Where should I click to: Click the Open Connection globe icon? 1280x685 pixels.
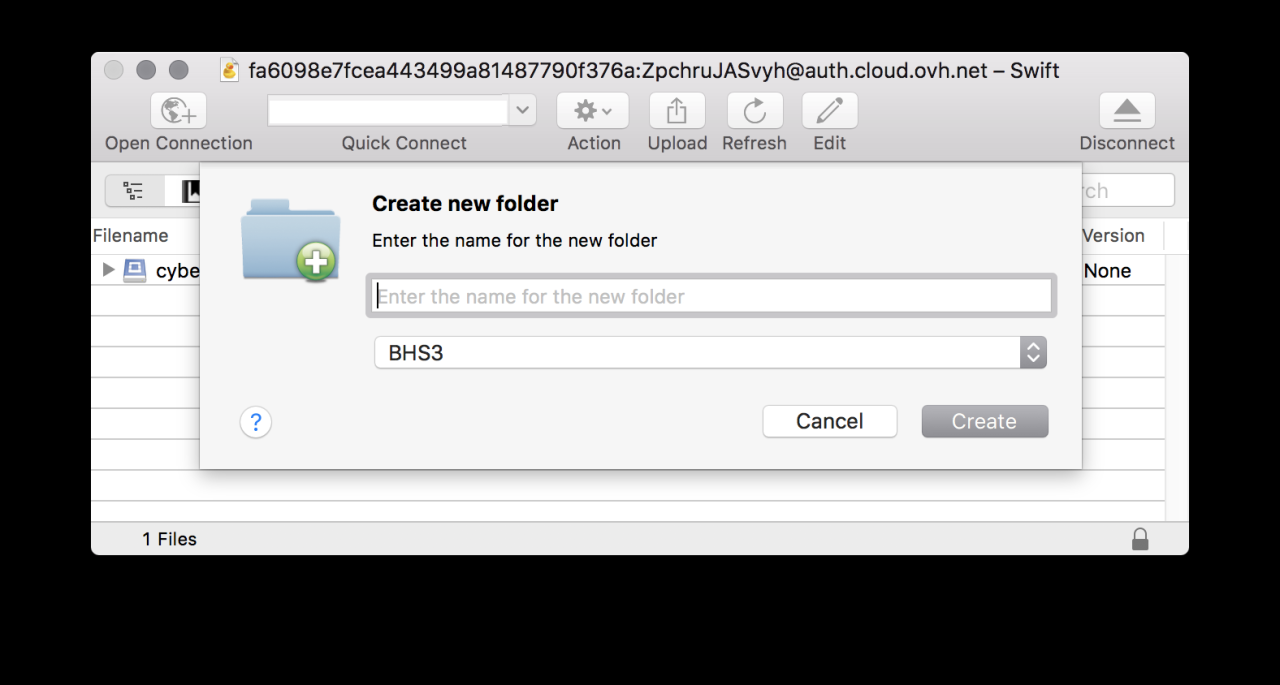(x=178, y=111)
